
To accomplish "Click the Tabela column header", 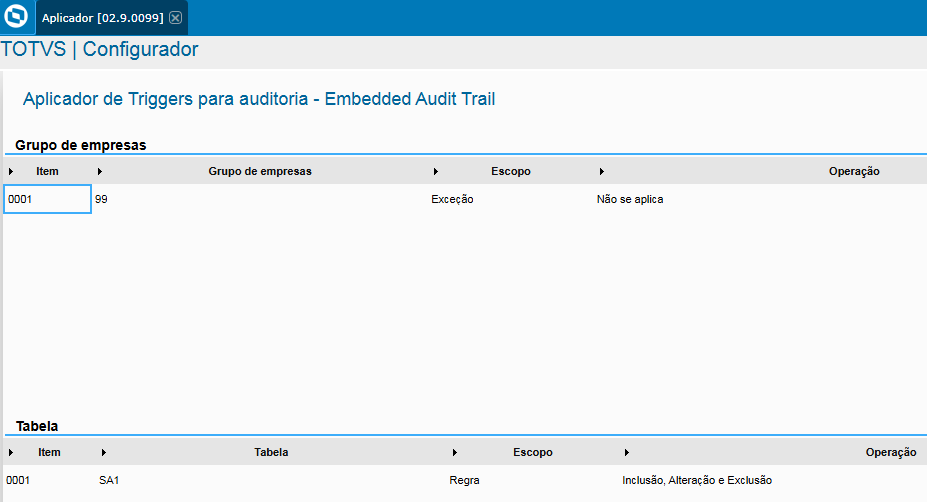I will [271, 452].
